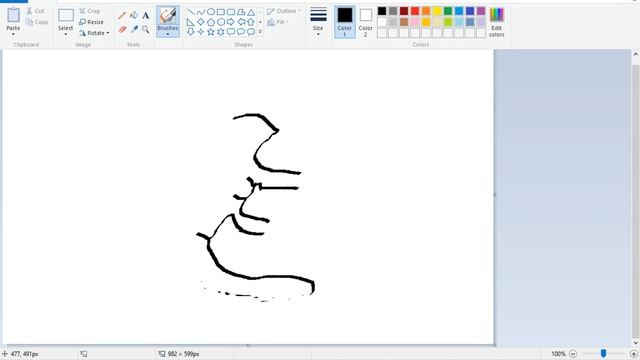This screenshot has height=360, width=640.
Task: Activate the Color 1 foreground box
Action: click(x=344, y=22)
